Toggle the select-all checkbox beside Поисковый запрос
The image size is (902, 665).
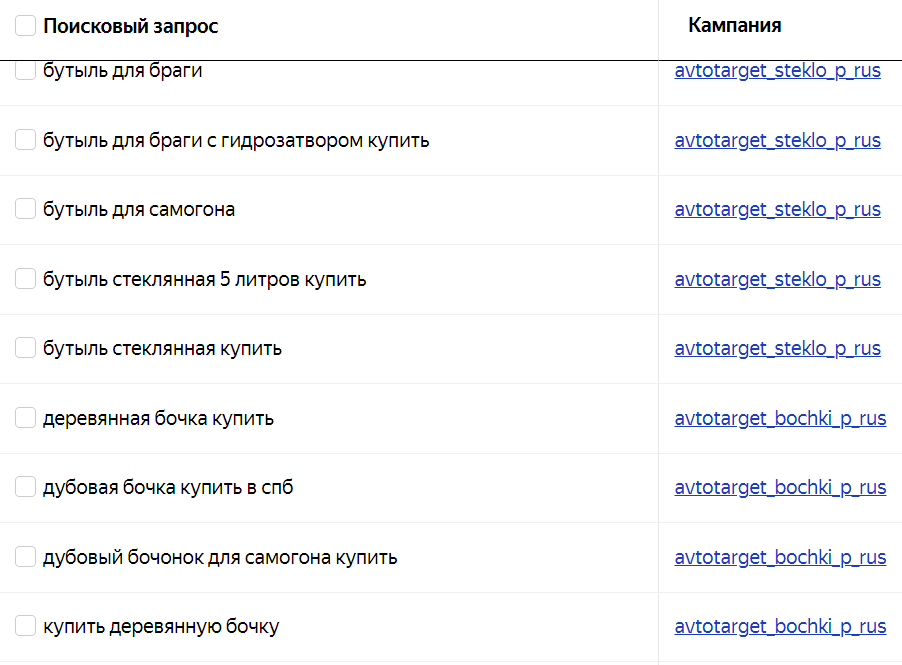25,26
